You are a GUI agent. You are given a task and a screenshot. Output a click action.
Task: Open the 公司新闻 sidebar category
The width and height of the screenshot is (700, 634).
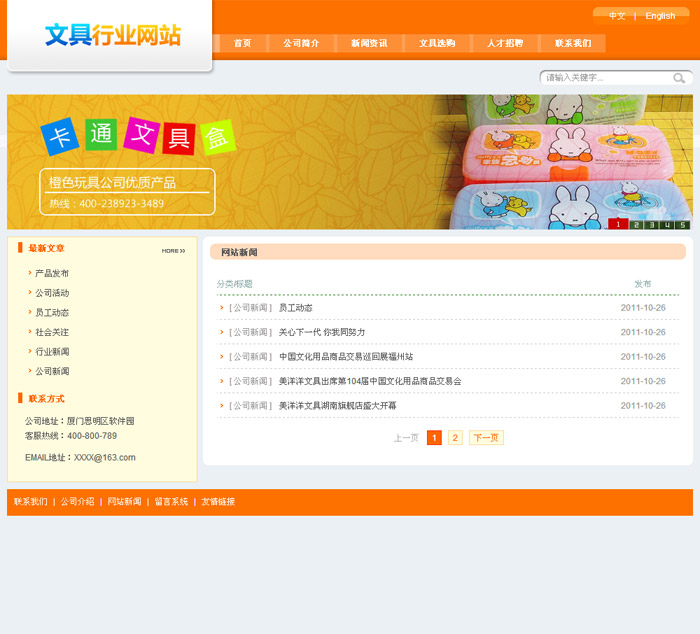[52, 371]
